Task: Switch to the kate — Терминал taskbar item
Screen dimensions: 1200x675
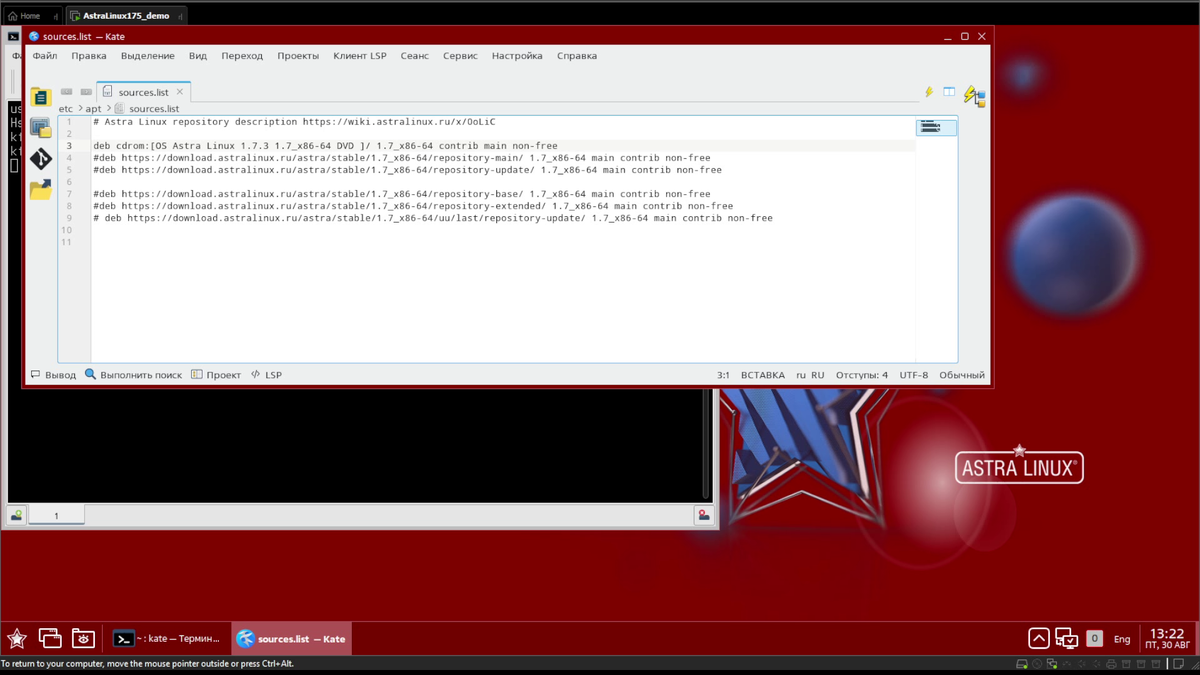Action: pyautogui.click(x=167, y=638)
